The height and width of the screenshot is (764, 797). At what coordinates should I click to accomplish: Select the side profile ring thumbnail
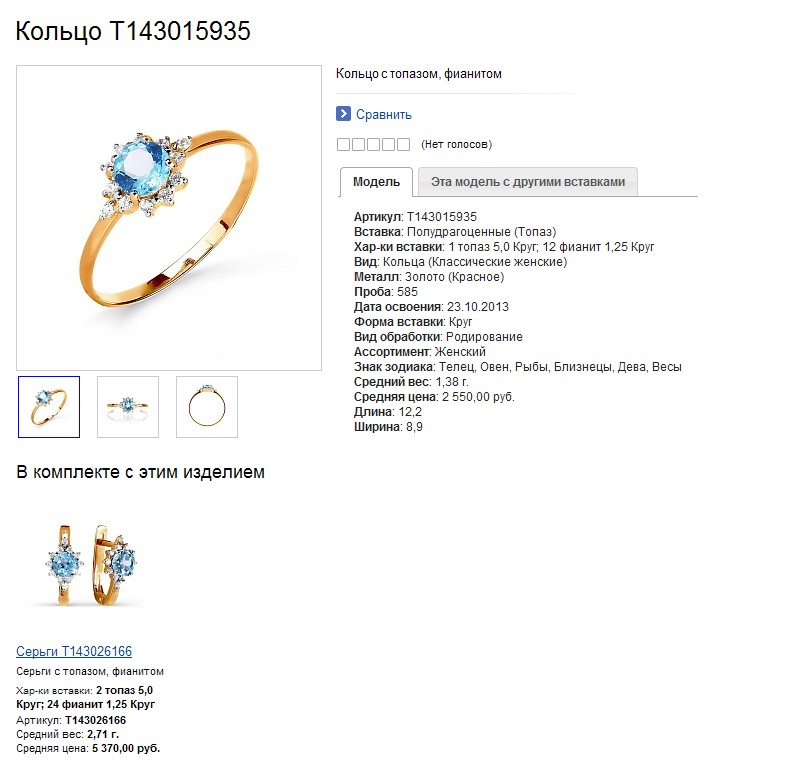[207, 407]
